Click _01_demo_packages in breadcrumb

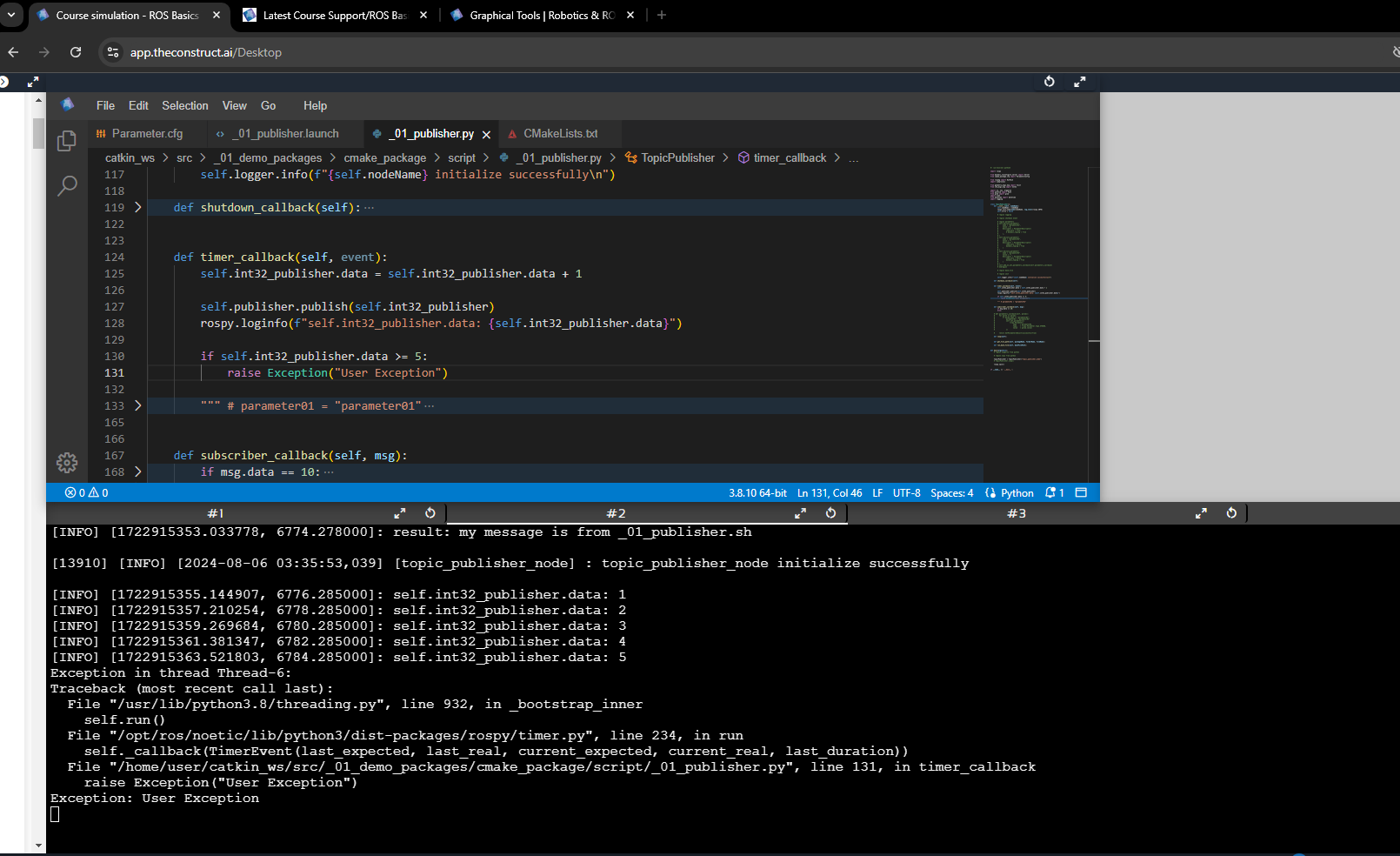tap(269, 157)
